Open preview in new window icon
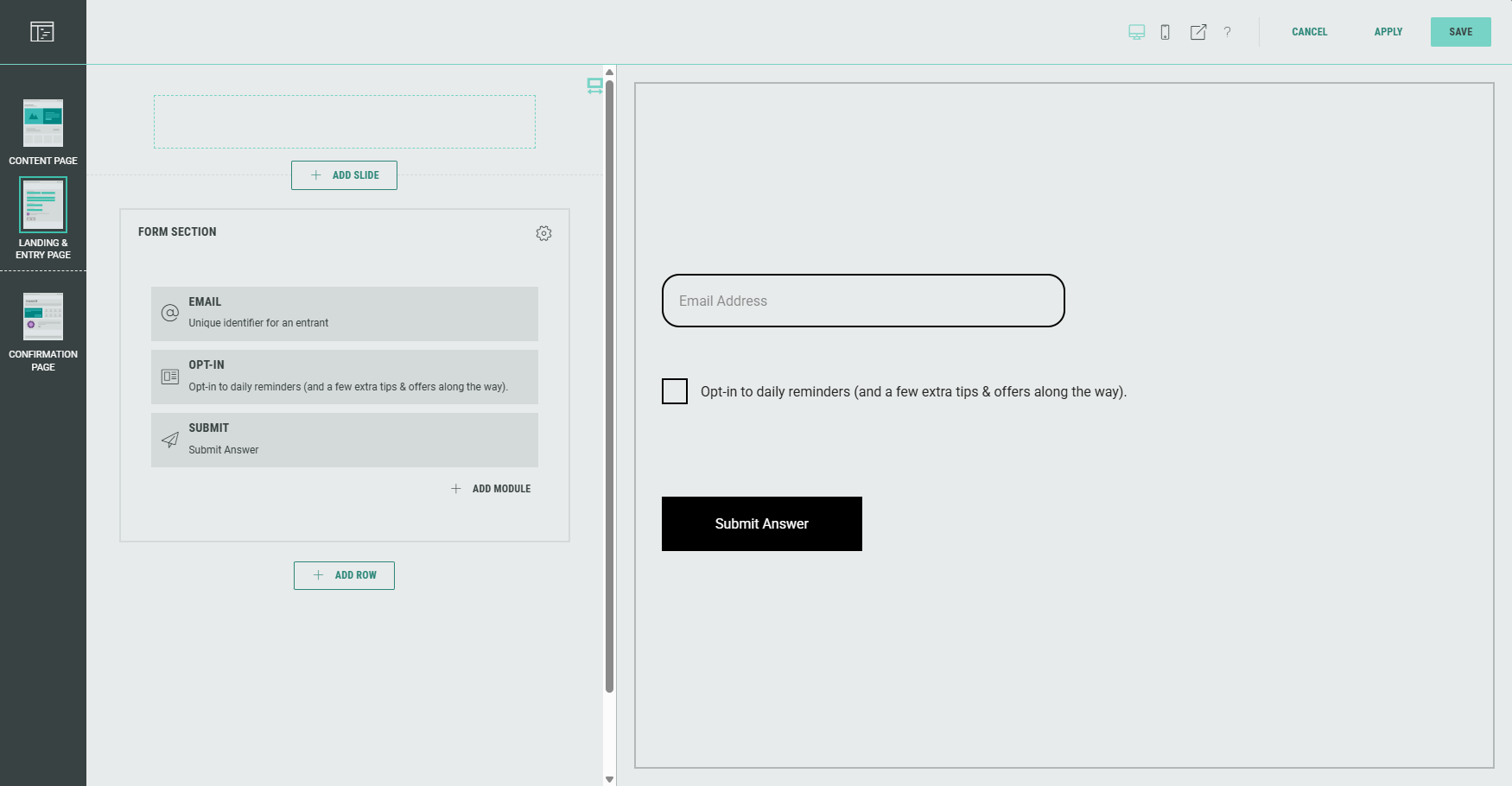Viewport: 1512px width, 786px height. [x=1198, y=32]
